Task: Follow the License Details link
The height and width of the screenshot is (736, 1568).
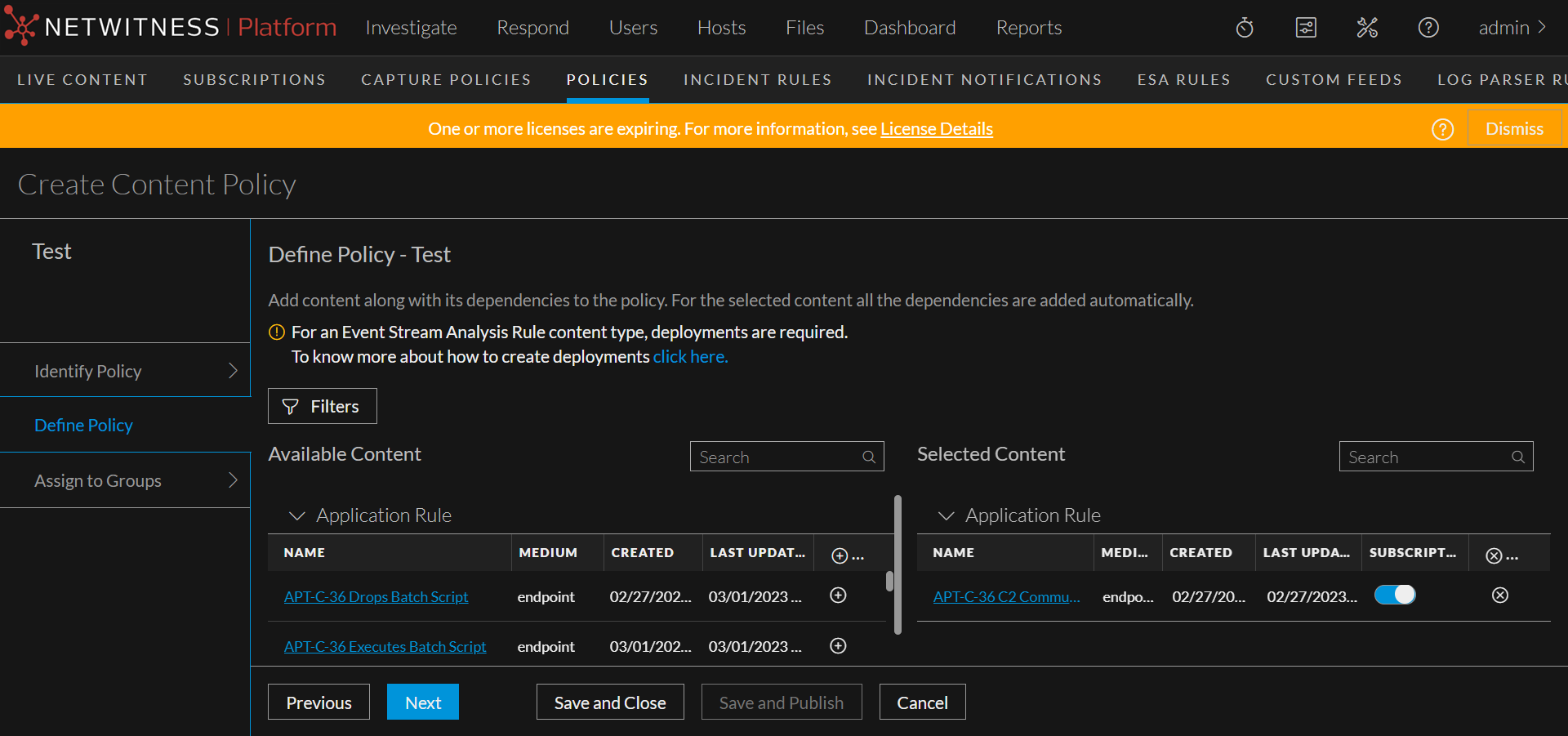Action: point(936,129)
